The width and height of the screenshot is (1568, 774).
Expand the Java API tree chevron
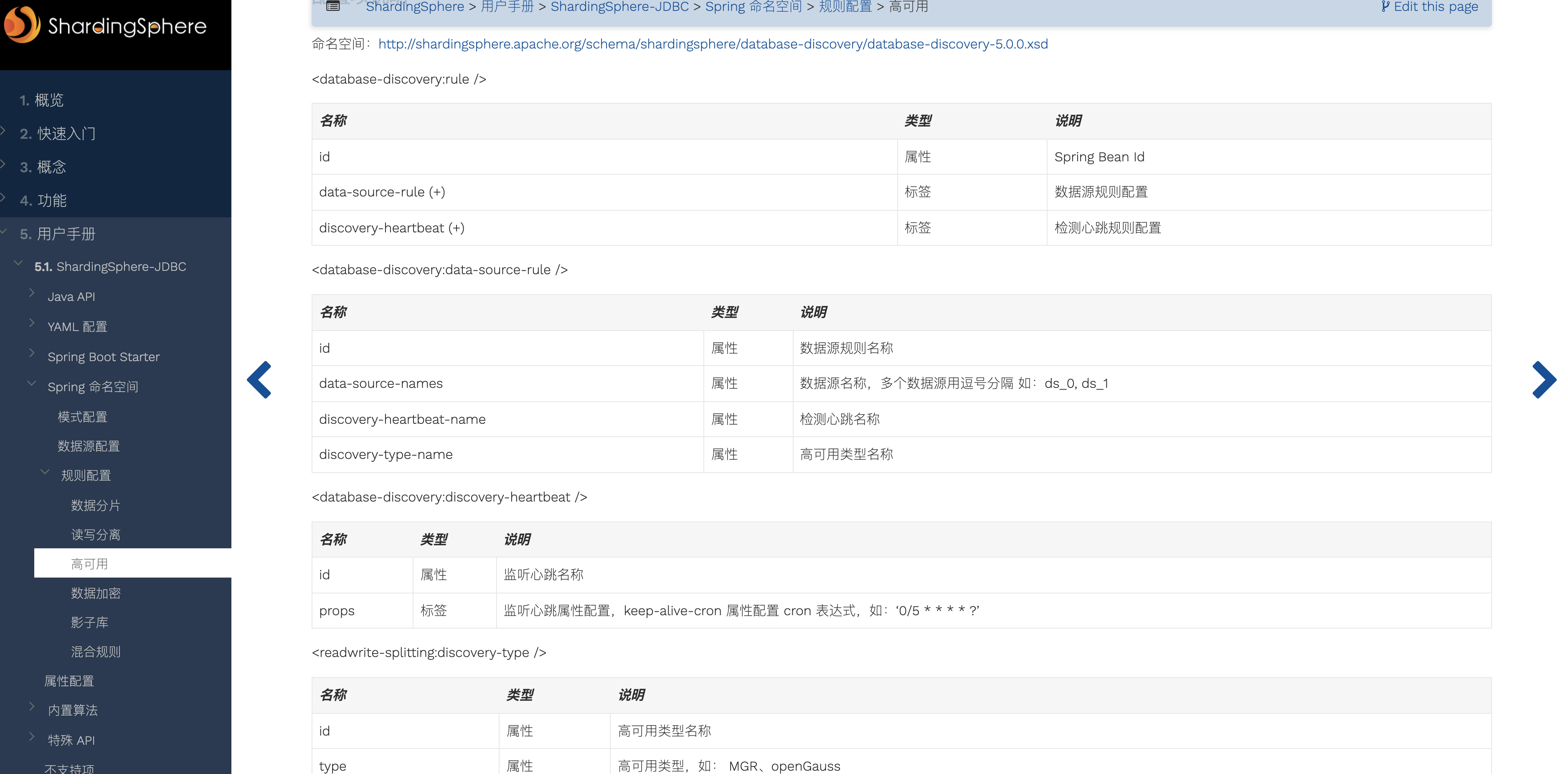click(32, 293)
